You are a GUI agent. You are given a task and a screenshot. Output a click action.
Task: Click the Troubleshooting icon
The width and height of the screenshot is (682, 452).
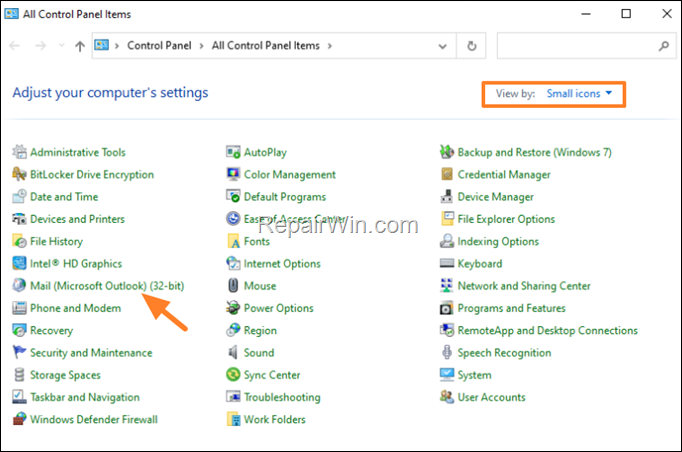[x=233, y=397]
